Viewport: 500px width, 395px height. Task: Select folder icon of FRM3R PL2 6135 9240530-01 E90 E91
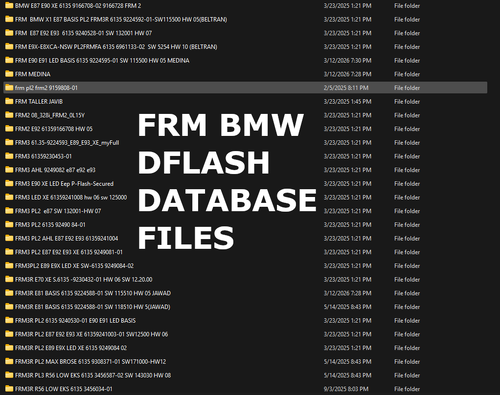pyautogui.click(x=9, y=320)
